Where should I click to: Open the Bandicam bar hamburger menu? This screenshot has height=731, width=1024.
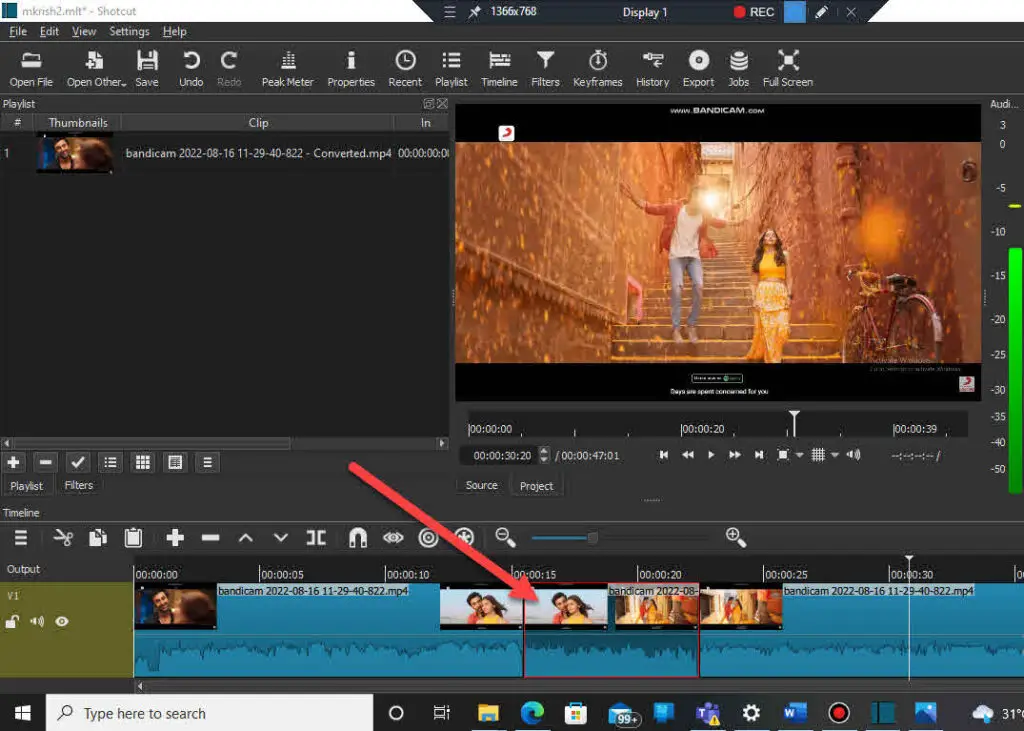pos(450,12)
